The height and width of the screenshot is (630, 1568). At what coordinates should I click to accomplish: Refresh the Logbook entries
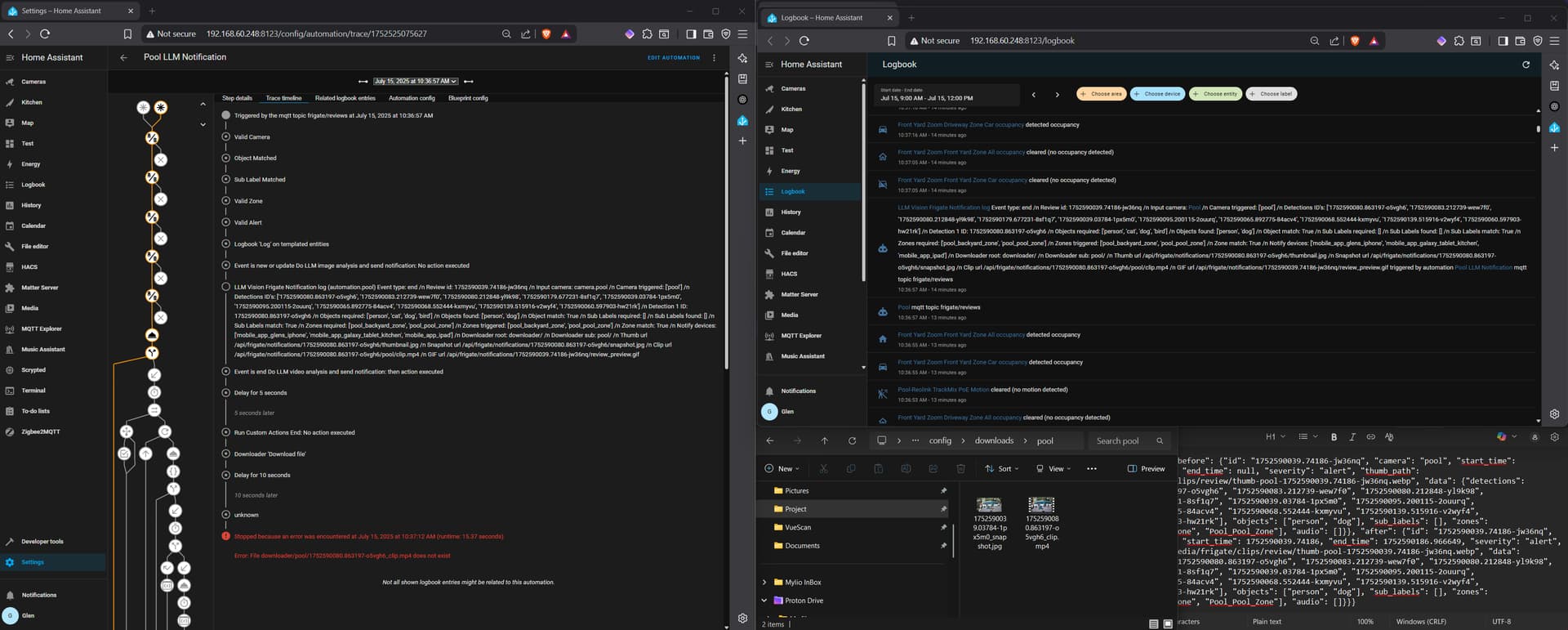tap(1526, 64)
